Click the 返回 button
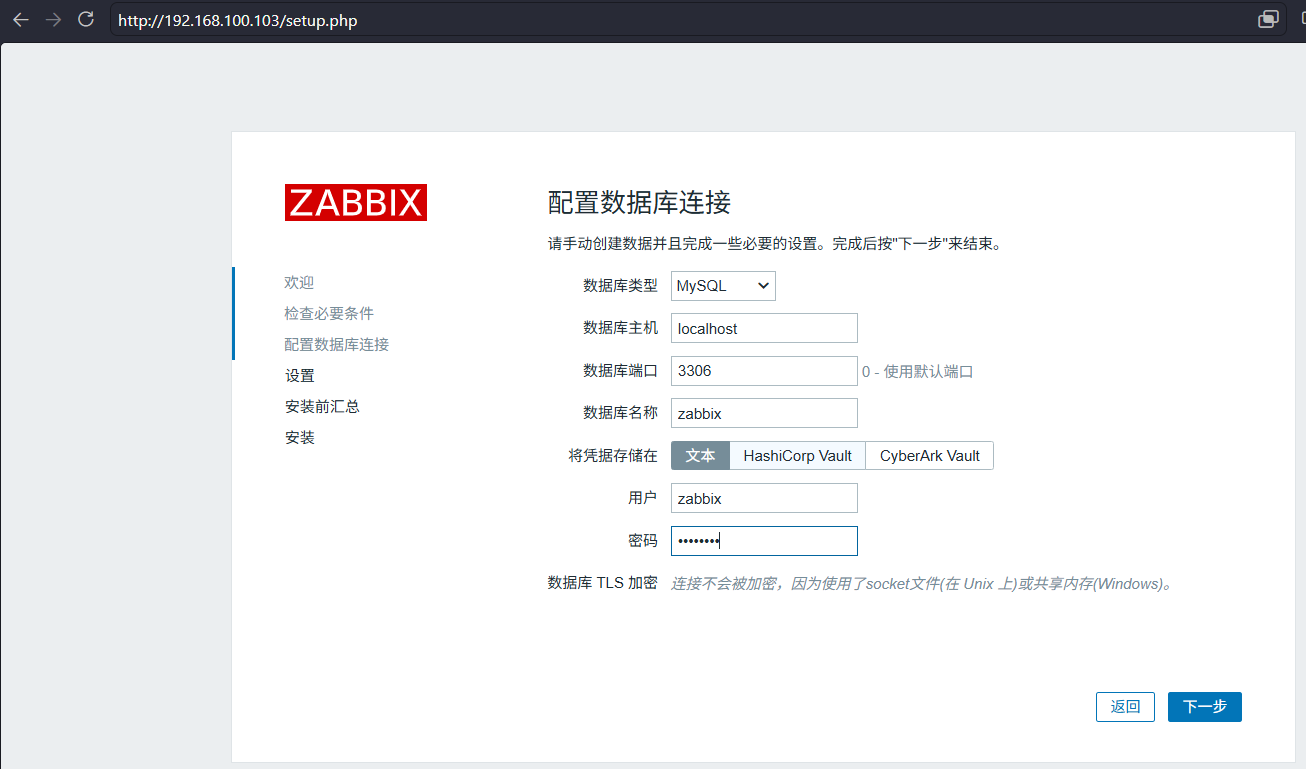The image size is (1306, 769). click(x=1125, y=707)
